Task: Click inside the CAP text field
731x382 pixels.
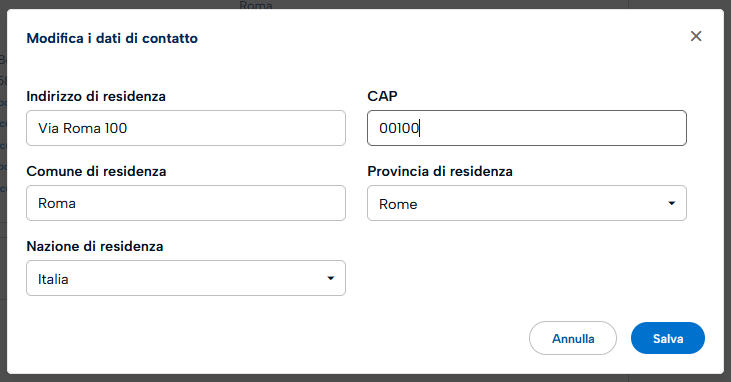Action: tap(527, 128)
